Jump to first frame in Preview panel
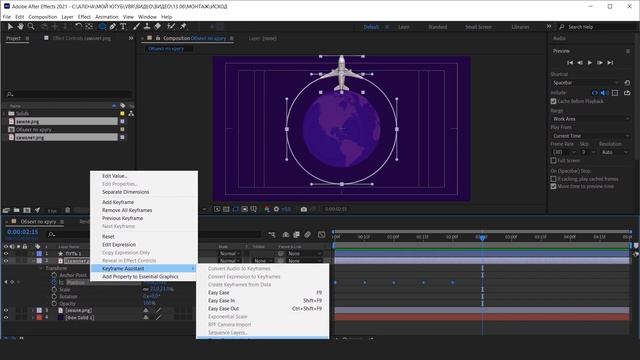 pos(570,62)
